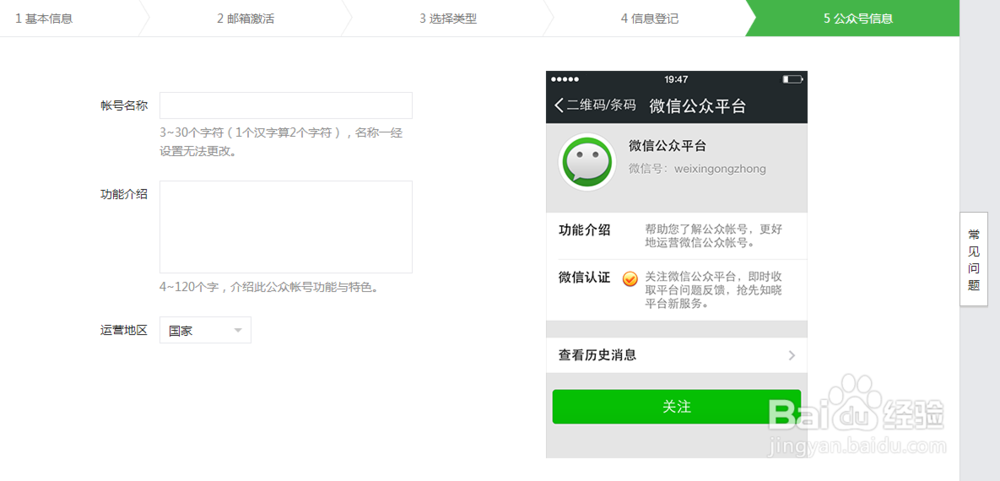Open the 国家 dropdown for 运营地区

(x=205, y=330)
